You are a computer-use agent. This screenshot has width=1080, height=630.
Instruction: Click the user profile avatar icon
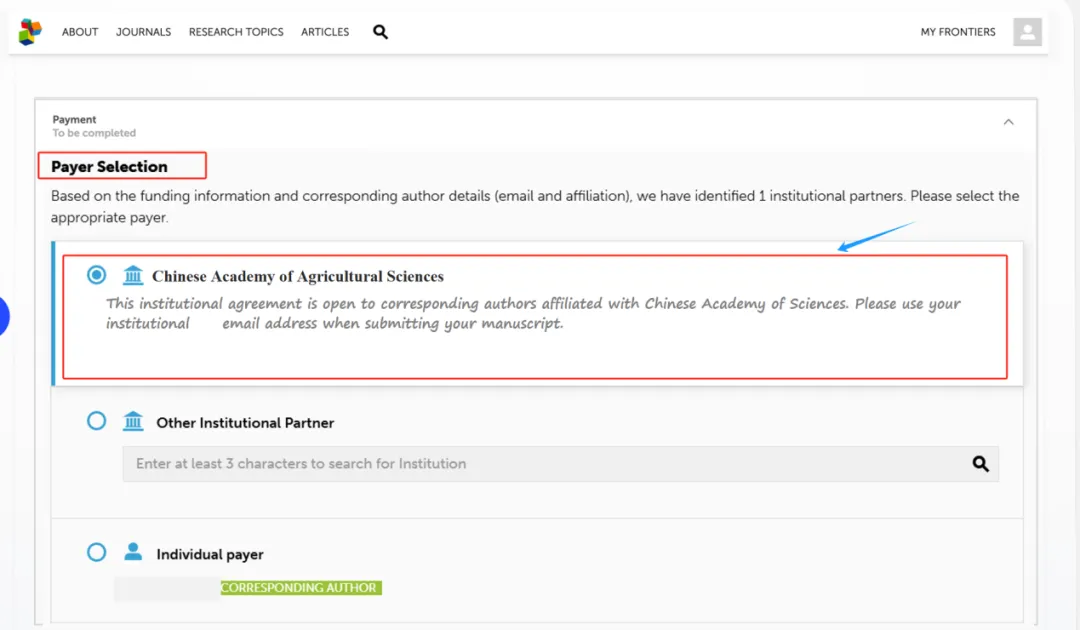click(x=1027, y=32)
